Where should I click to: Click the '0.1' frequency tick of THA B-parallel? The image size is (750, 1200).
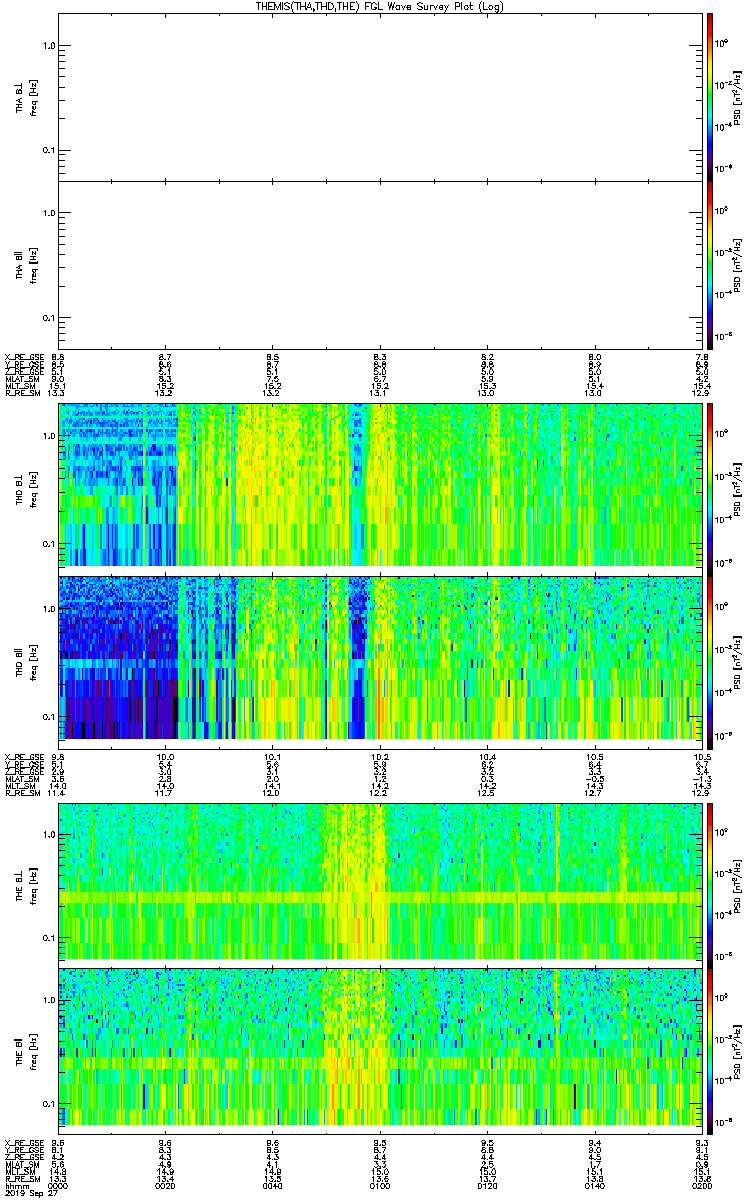47,317
